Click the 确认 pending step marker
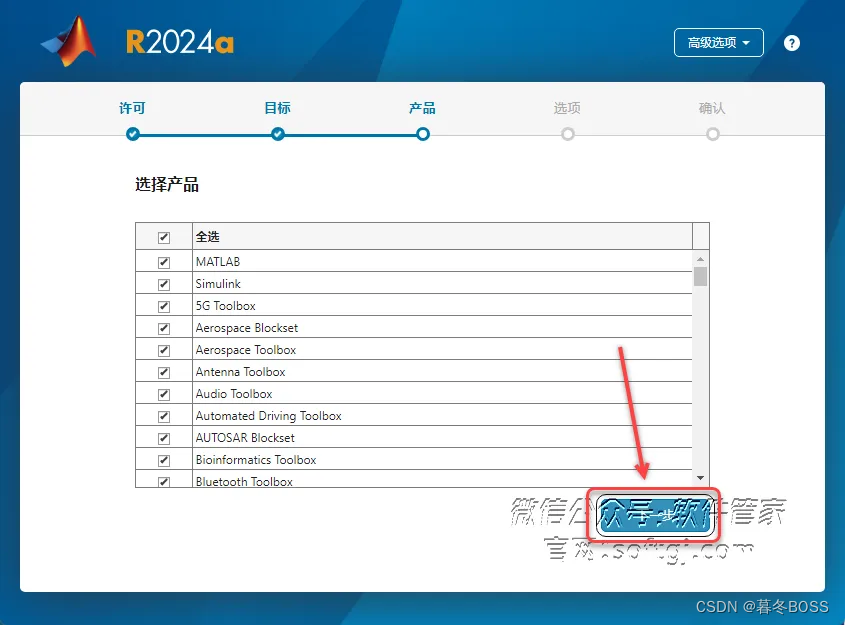Screen dimensions: 845x625 click(712, 134)
